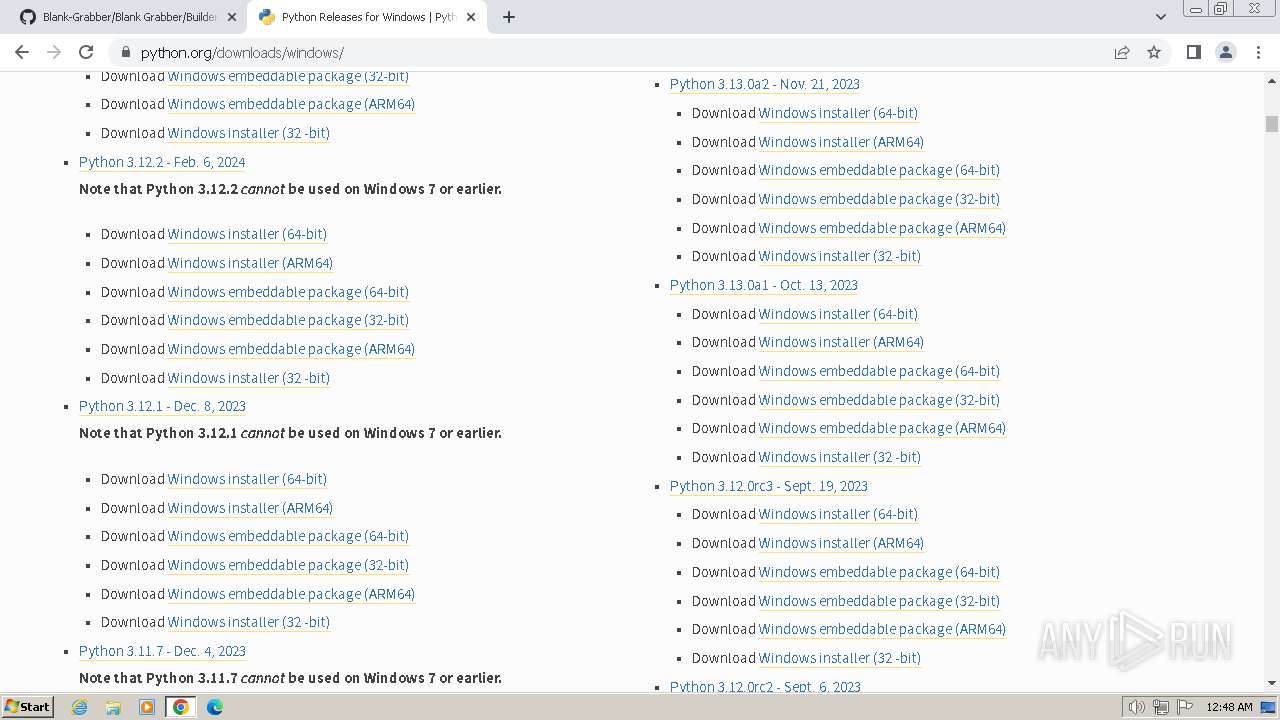
Task: Download Python 3.12.2 Windows installer (64-bit)
Action: click(x=247, y=234)
